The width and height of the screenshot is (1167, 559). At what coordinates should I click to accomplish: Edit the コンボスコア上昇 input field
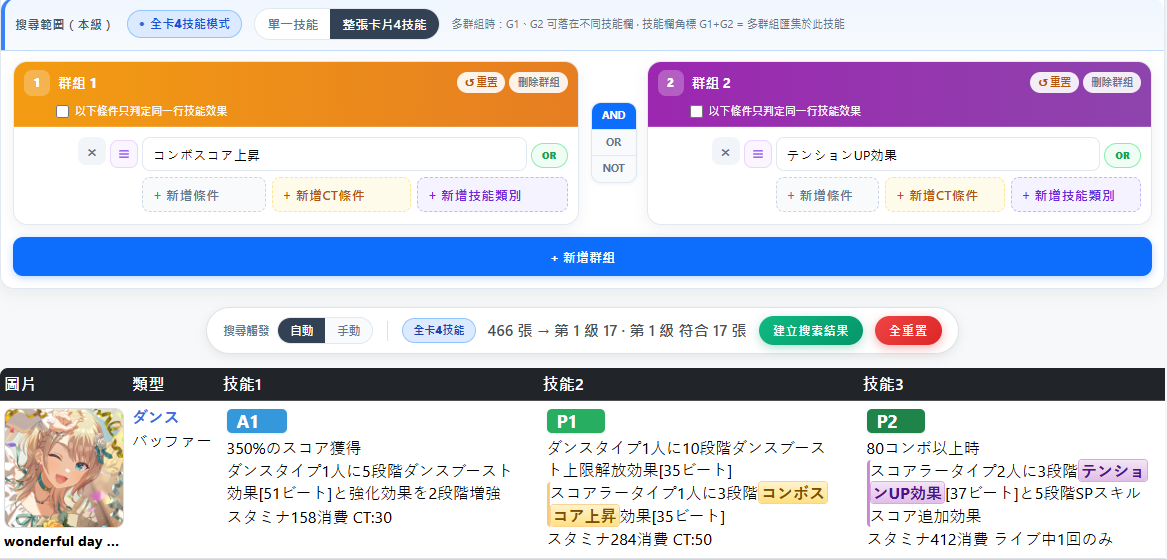click(334, 154)
